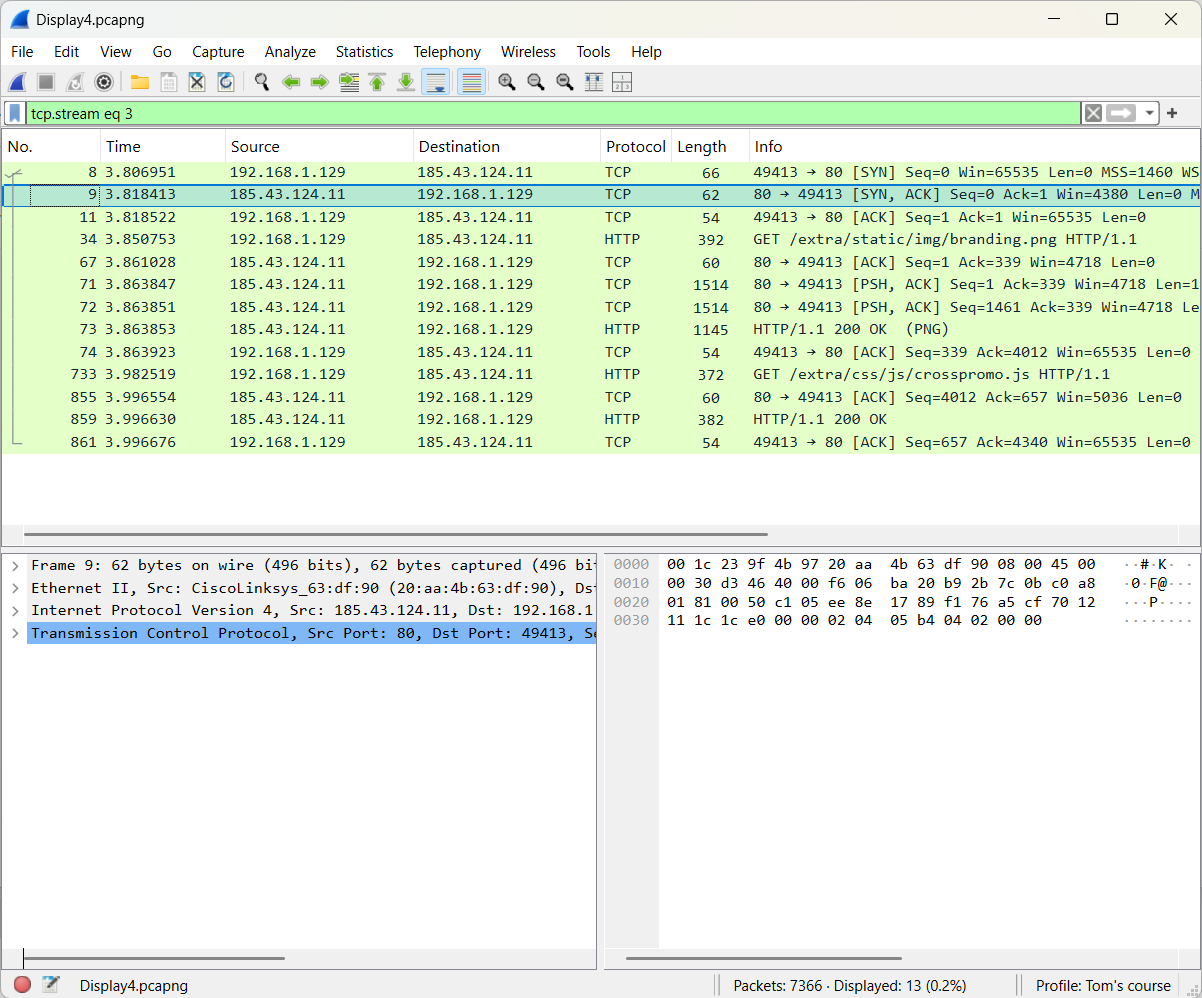Open the recent filters dropdown arrow
The width and height of the screenshot is (1202, 998).
pos(1150,113)
